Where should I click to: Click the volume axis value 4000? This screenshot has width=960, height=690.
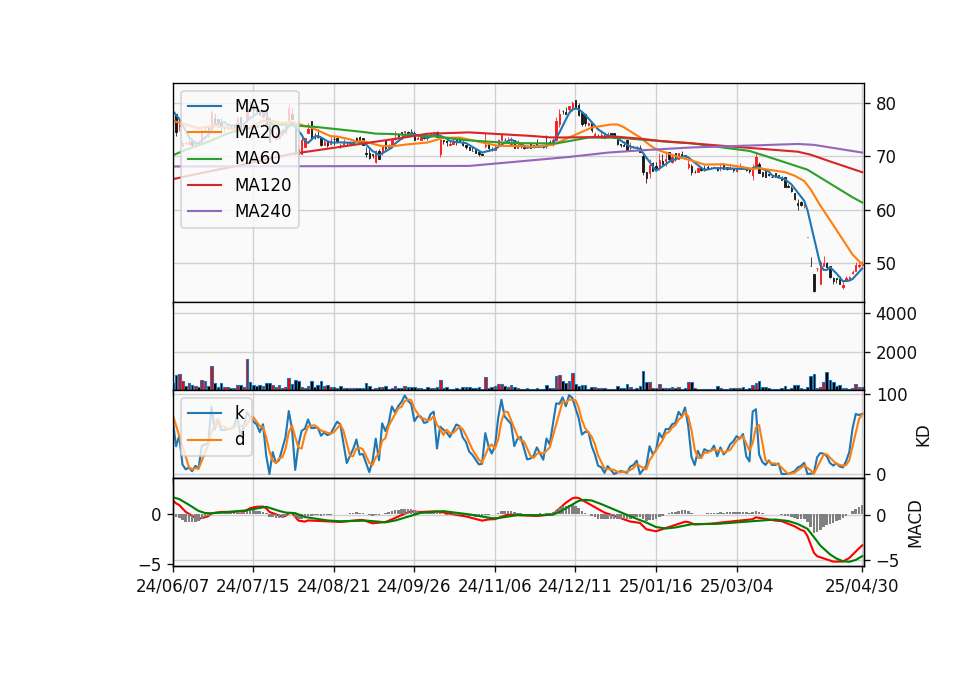tap(896, 314)
